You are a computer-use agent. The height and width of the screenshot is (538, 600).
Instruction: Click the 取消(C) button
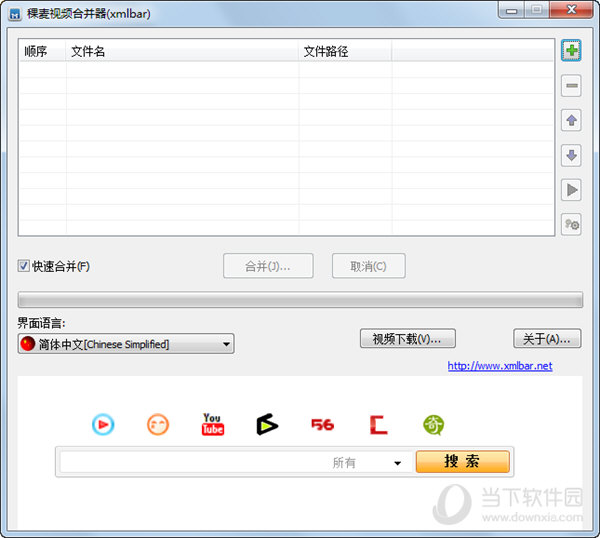[368, 266]
